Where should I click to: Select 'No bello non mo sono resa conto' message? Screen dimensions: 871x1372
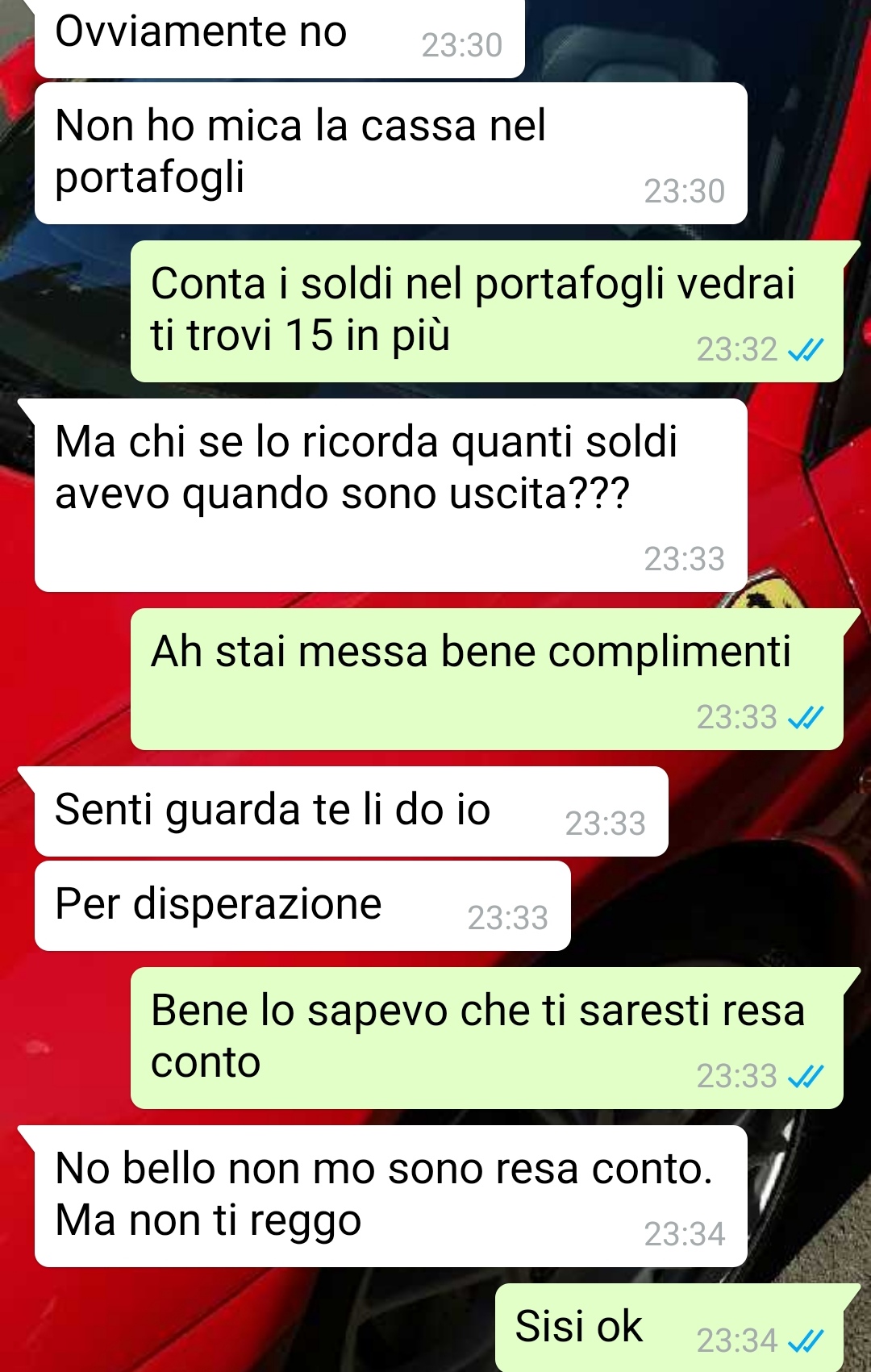click(x=391, y=1196)
